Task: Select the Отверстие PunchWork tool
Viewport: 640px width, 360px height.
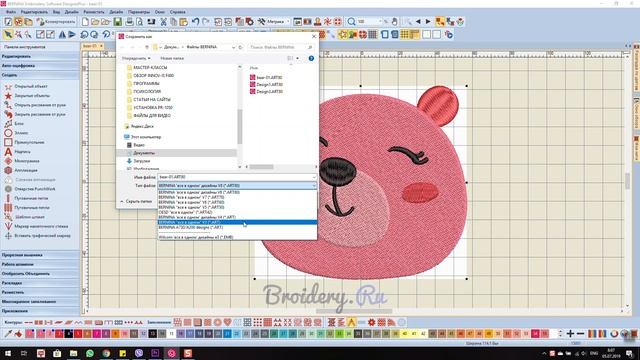Action: [x=30, y=189]
